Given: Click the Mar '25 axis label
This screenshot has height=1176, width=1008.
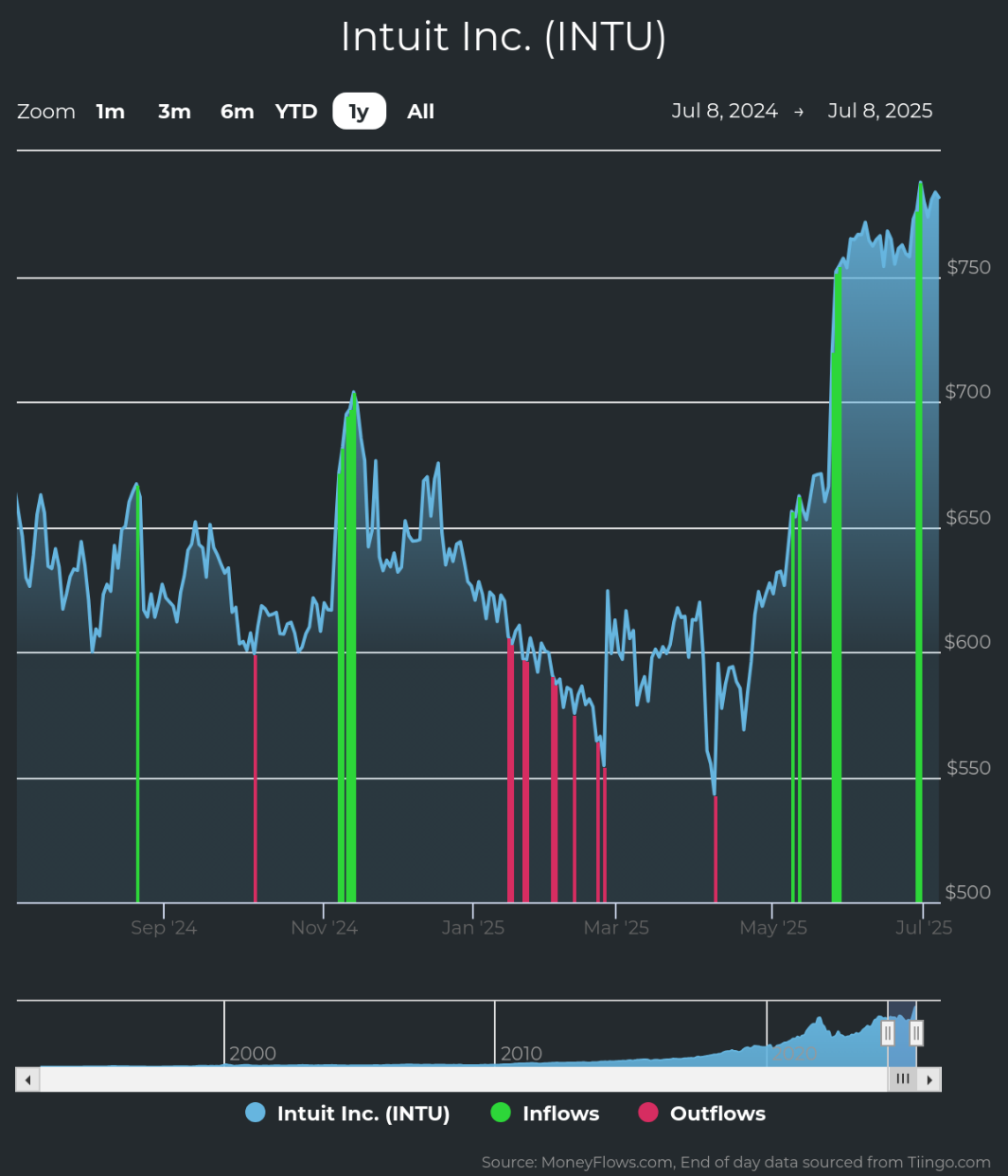Looking at the screenshot, I should pyautogui.click(x=616, y=927).
